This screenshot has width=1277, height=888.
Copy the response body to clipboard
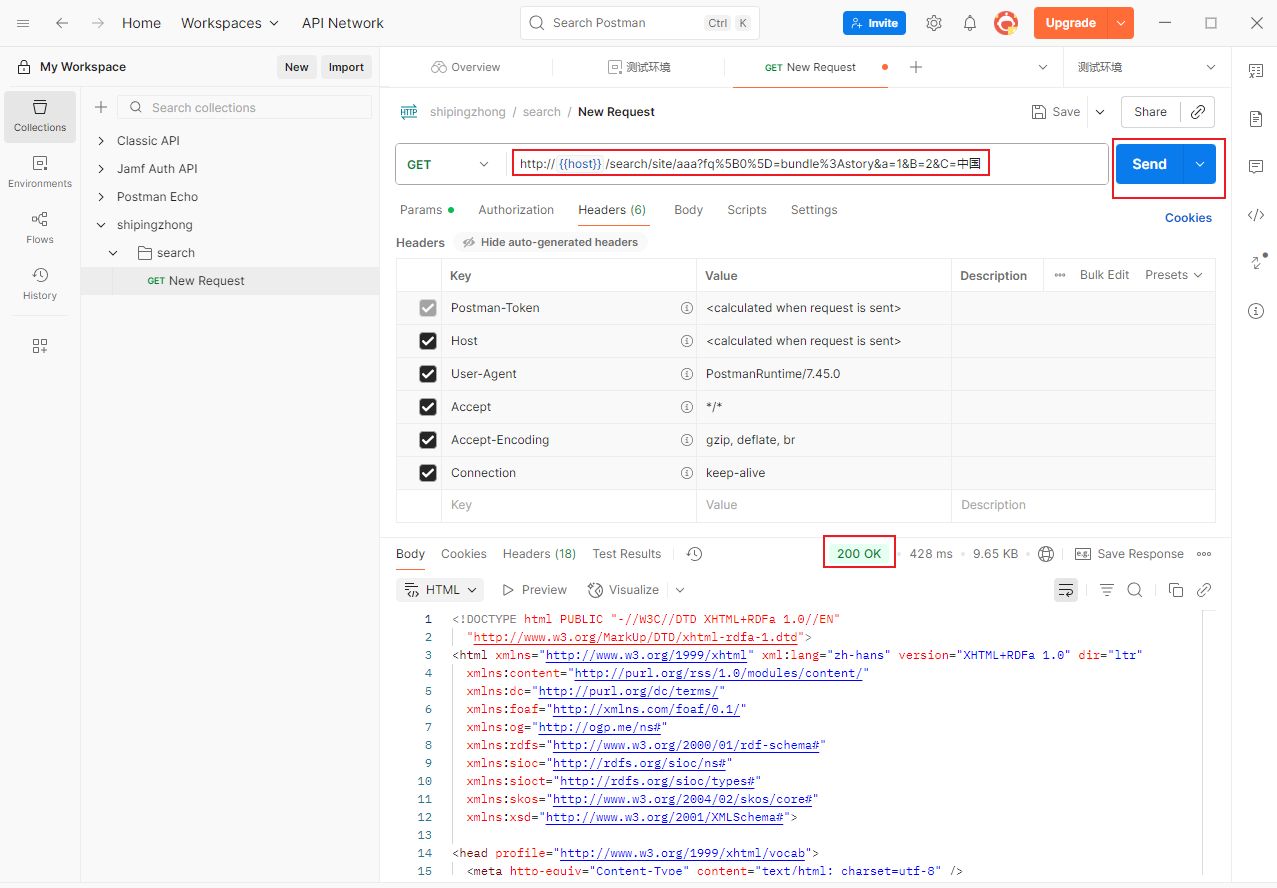tap(1176, 590)
